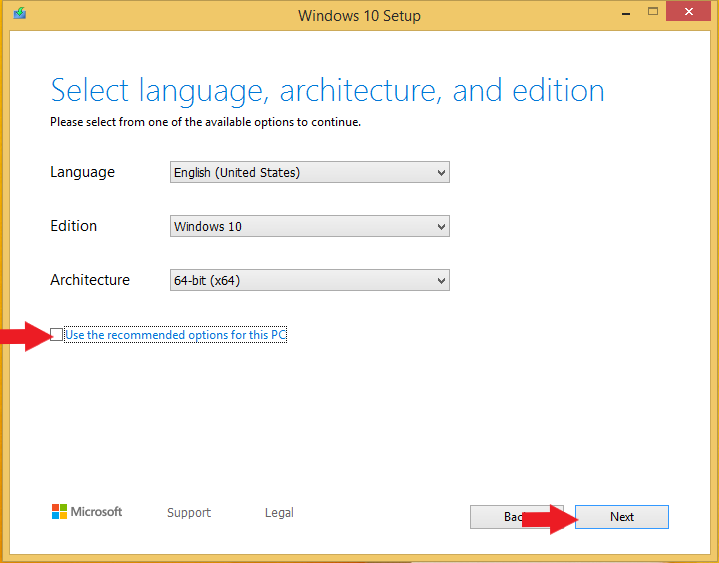Viewport: 719px width, 563px height.
Task: Expand the Language dropdown arrow
Action: pyautogui.click(x=441, y=173)
